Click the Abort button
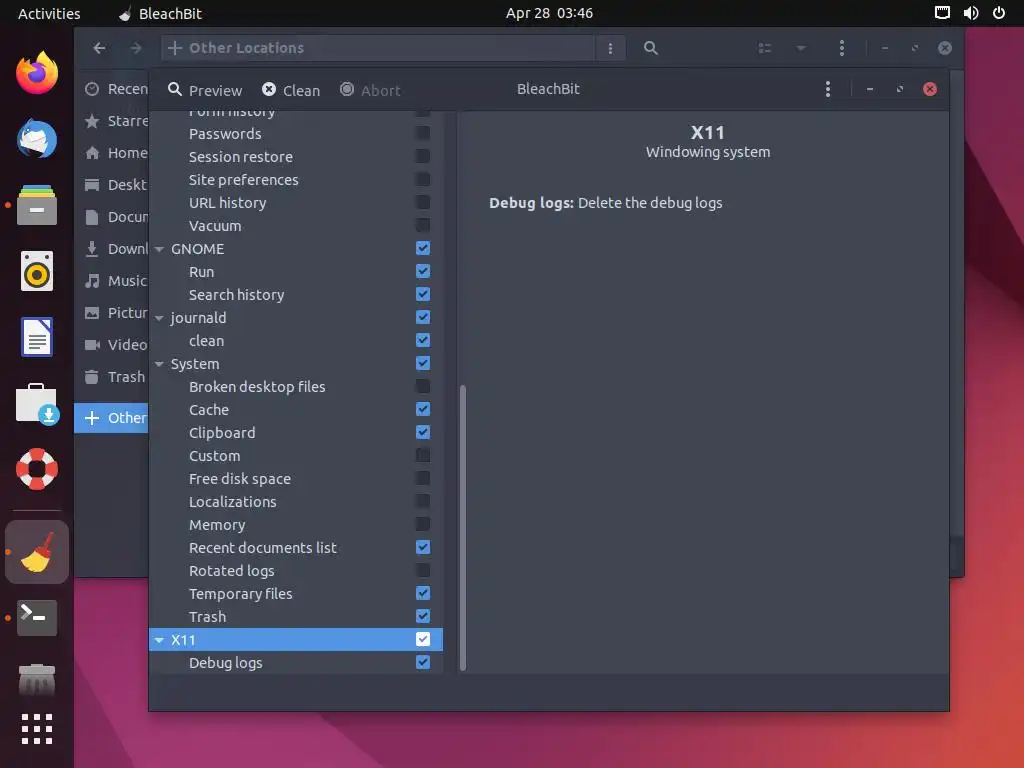1024x768 pixels. pos(370,90)
